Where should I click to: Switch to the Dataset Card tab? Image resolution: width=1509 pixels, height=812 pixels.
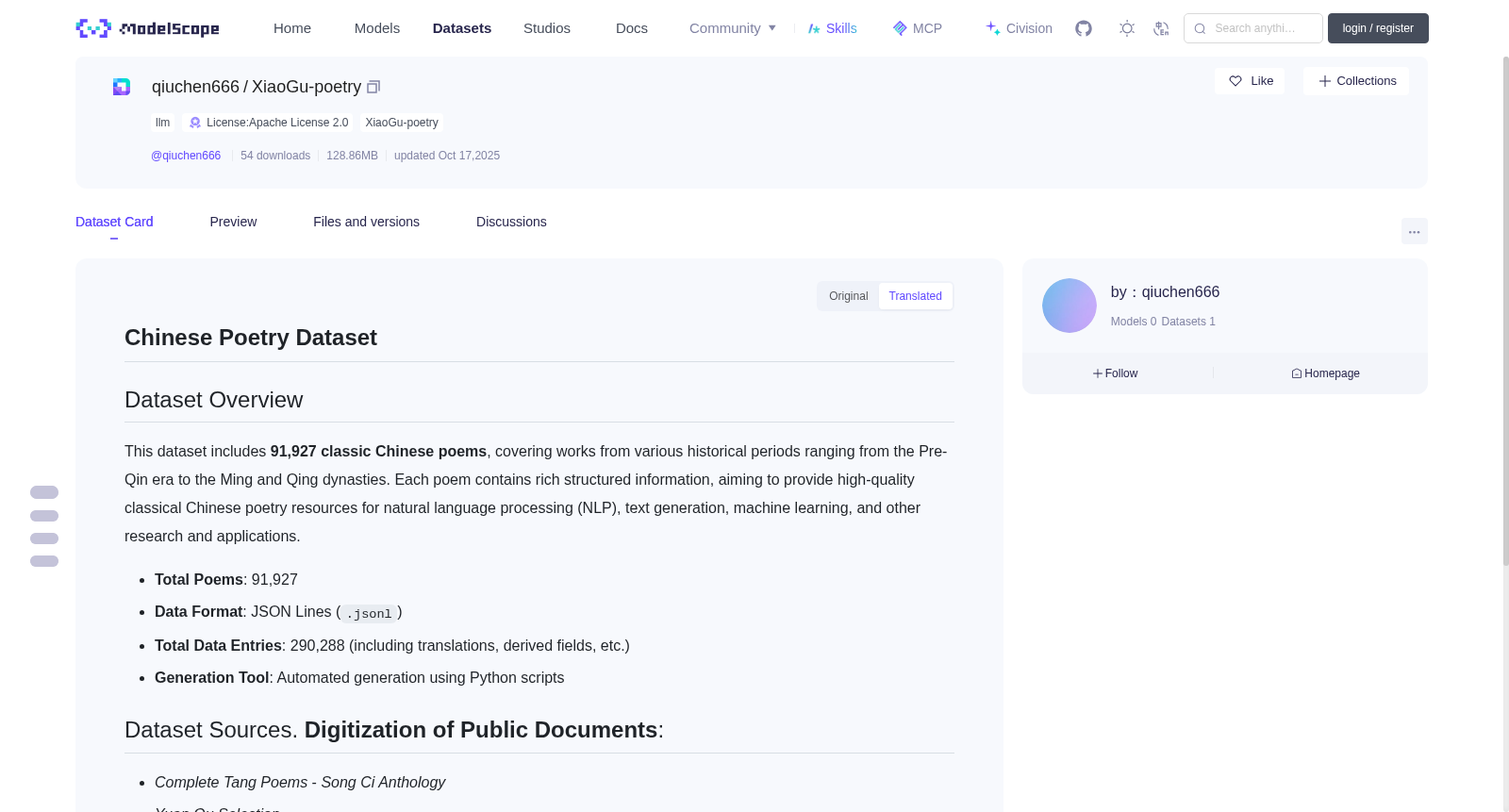pos(114,222)
